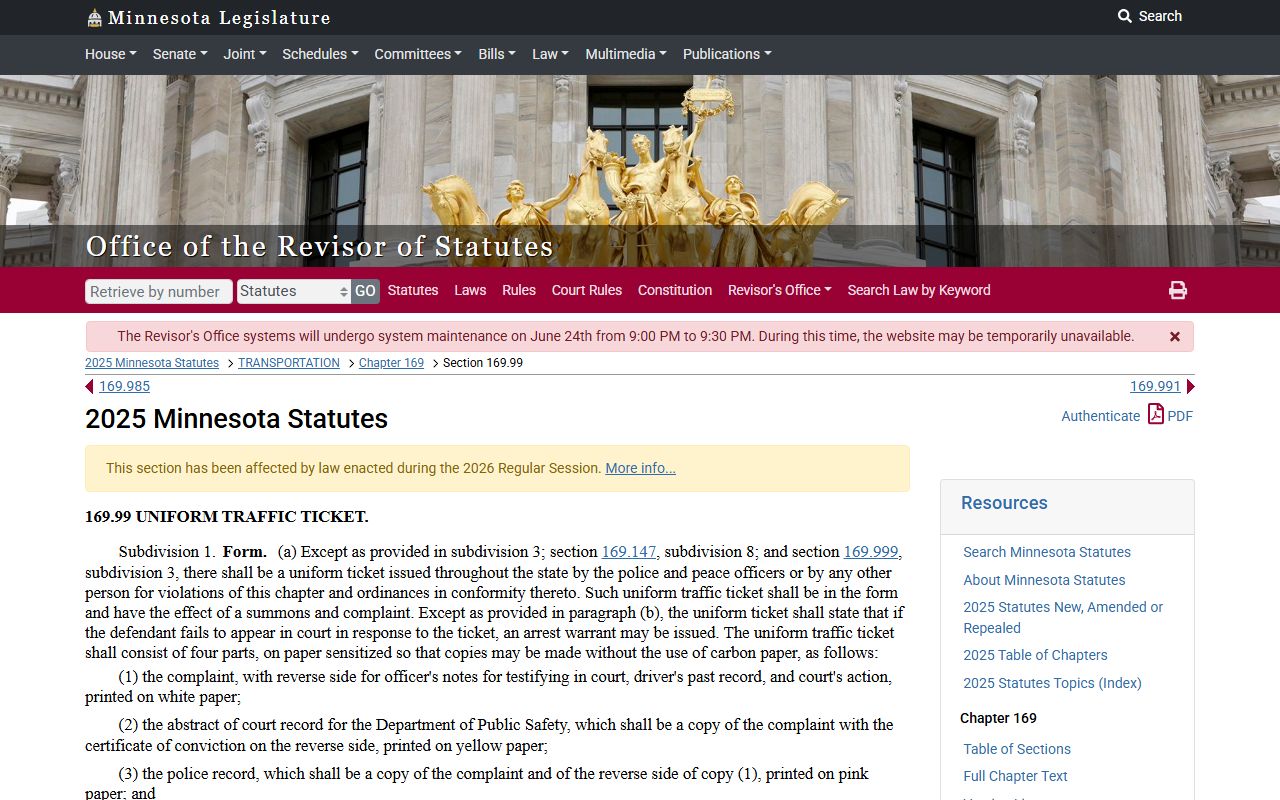Open the House dropdown menu

point(111,54)
